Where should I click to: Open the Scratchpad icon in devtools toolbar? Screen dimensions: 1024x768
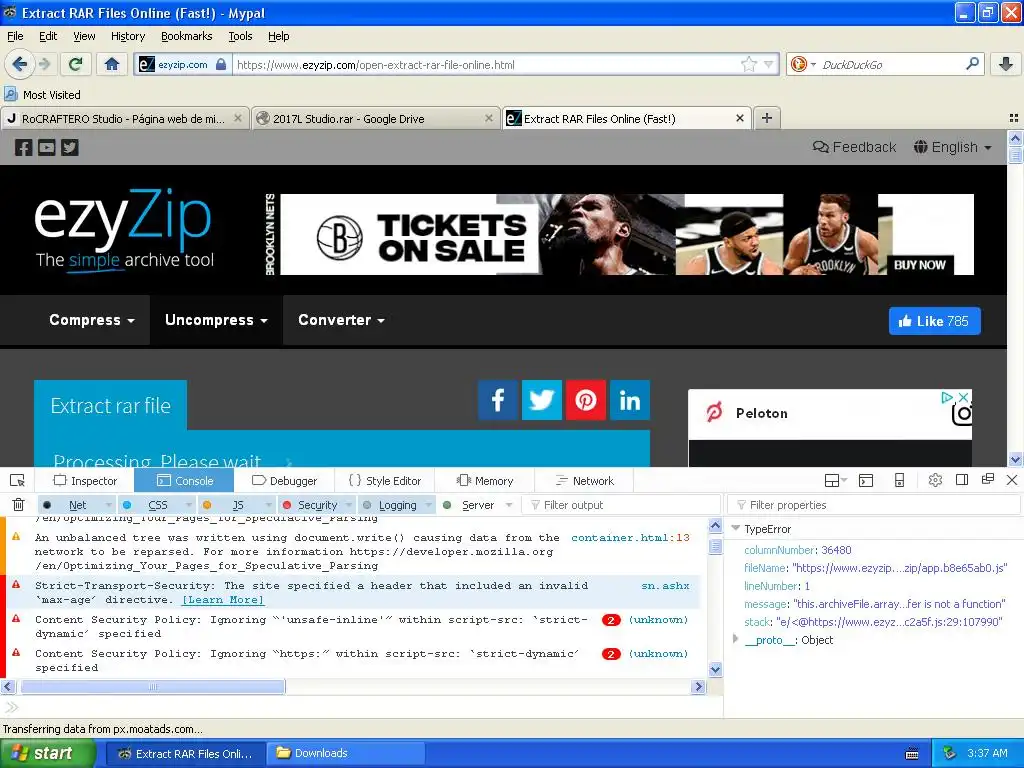point(866,481)
